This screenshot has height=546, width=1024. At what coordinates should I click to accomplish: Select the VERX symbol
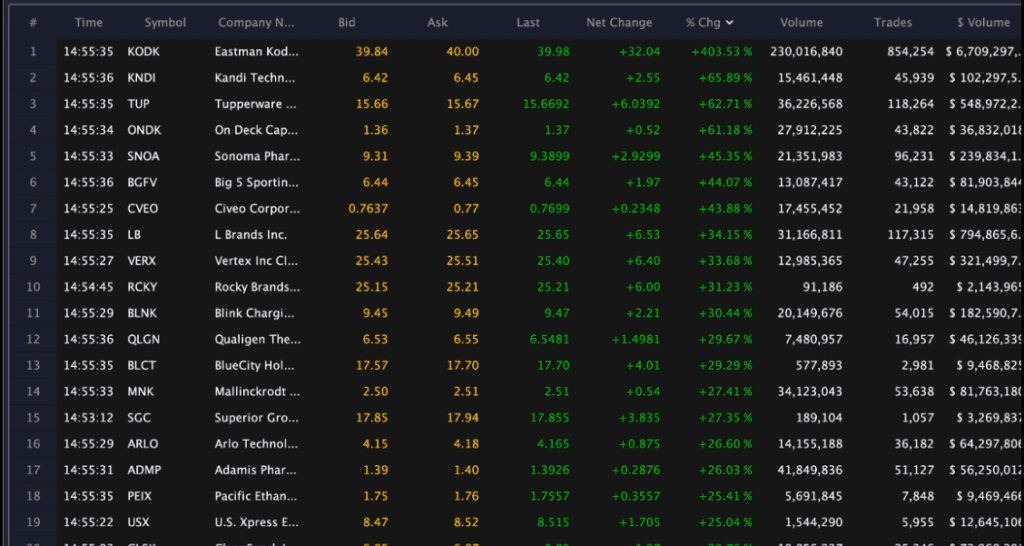pos(142,261)
